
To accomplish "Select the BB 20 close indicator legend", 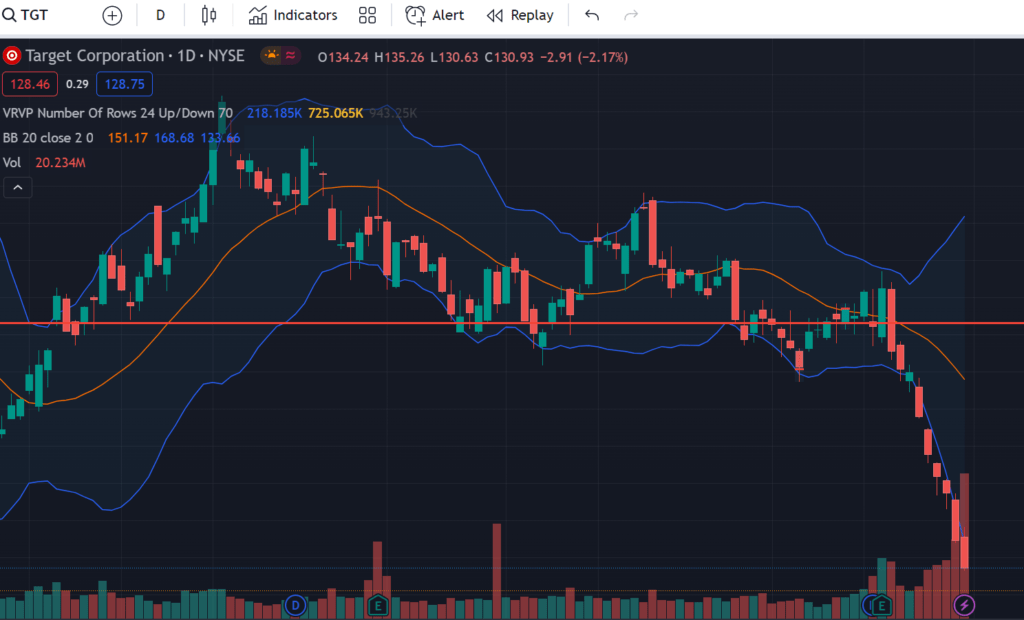I will click(x=48, y=138).
